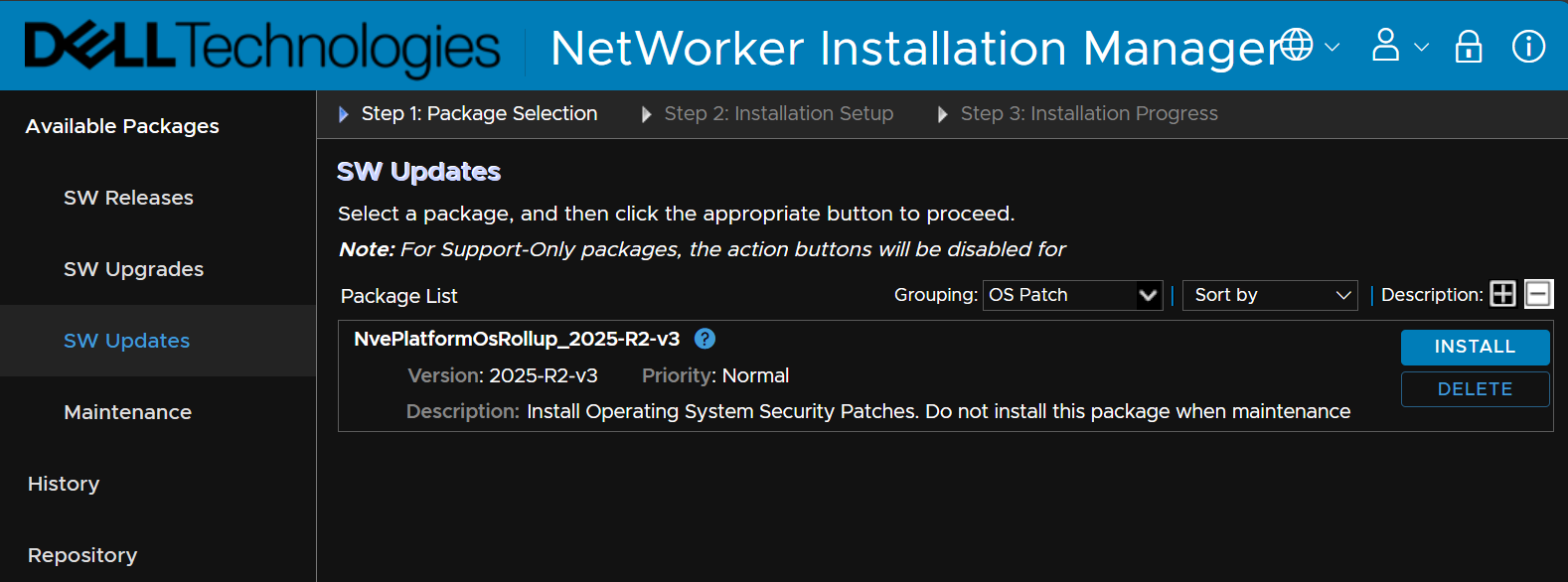Open the language globe menu
Viewport: 1568px width, 582px height.
(1296, 45)
